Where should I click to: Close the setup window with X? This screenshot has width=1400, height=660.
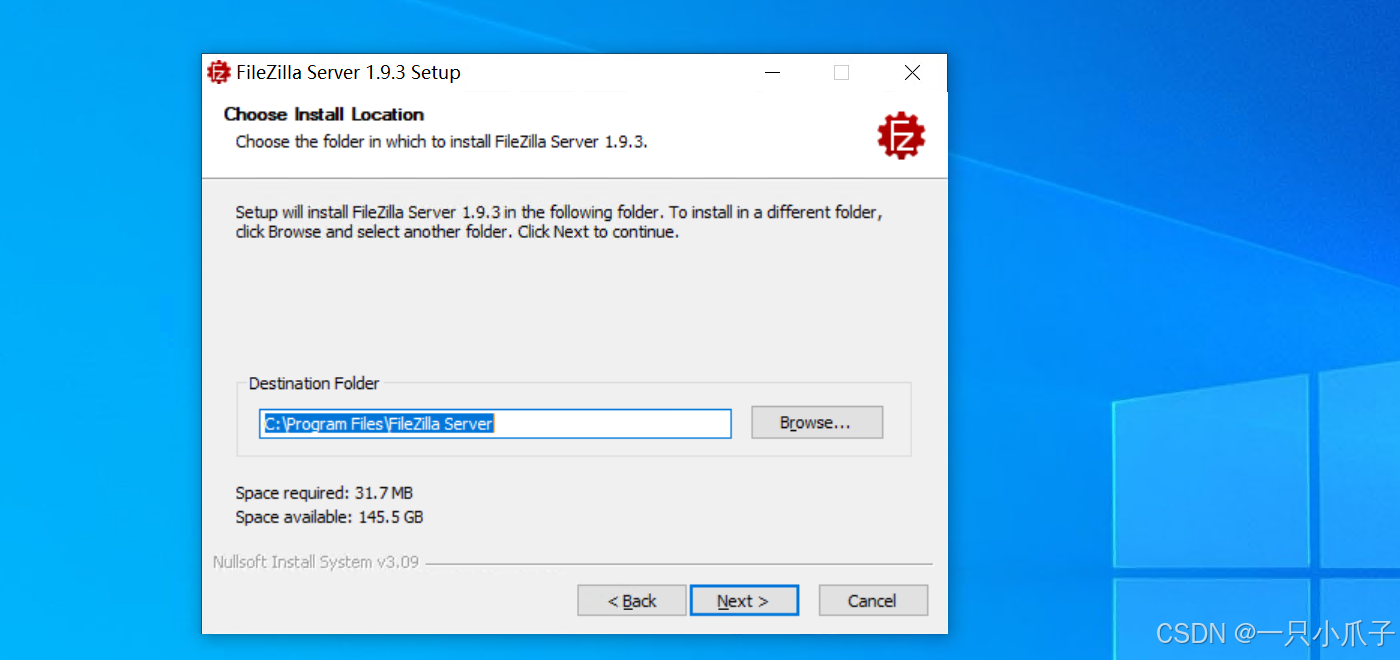point(912,72)
